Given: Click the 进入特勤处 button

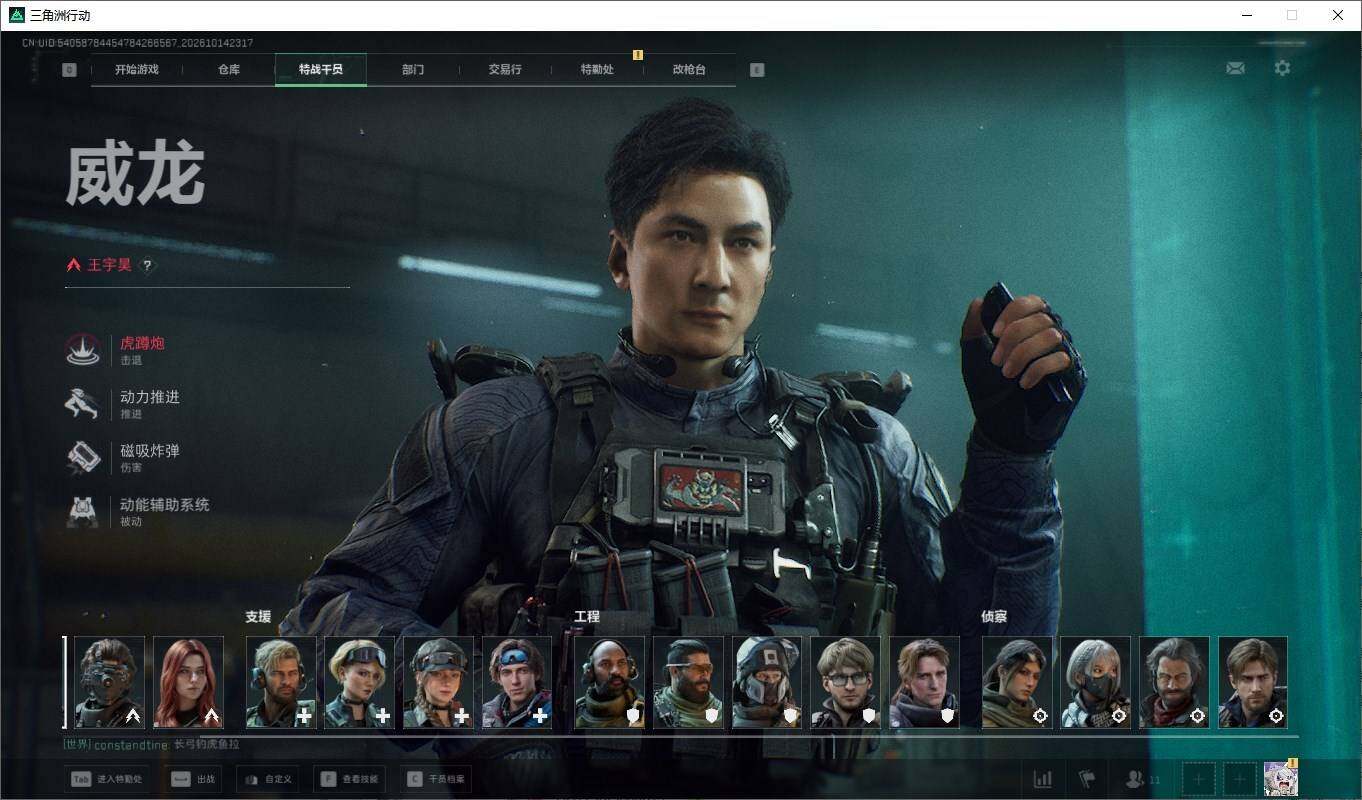Looking at the screenshot, I should click(108, 779).
